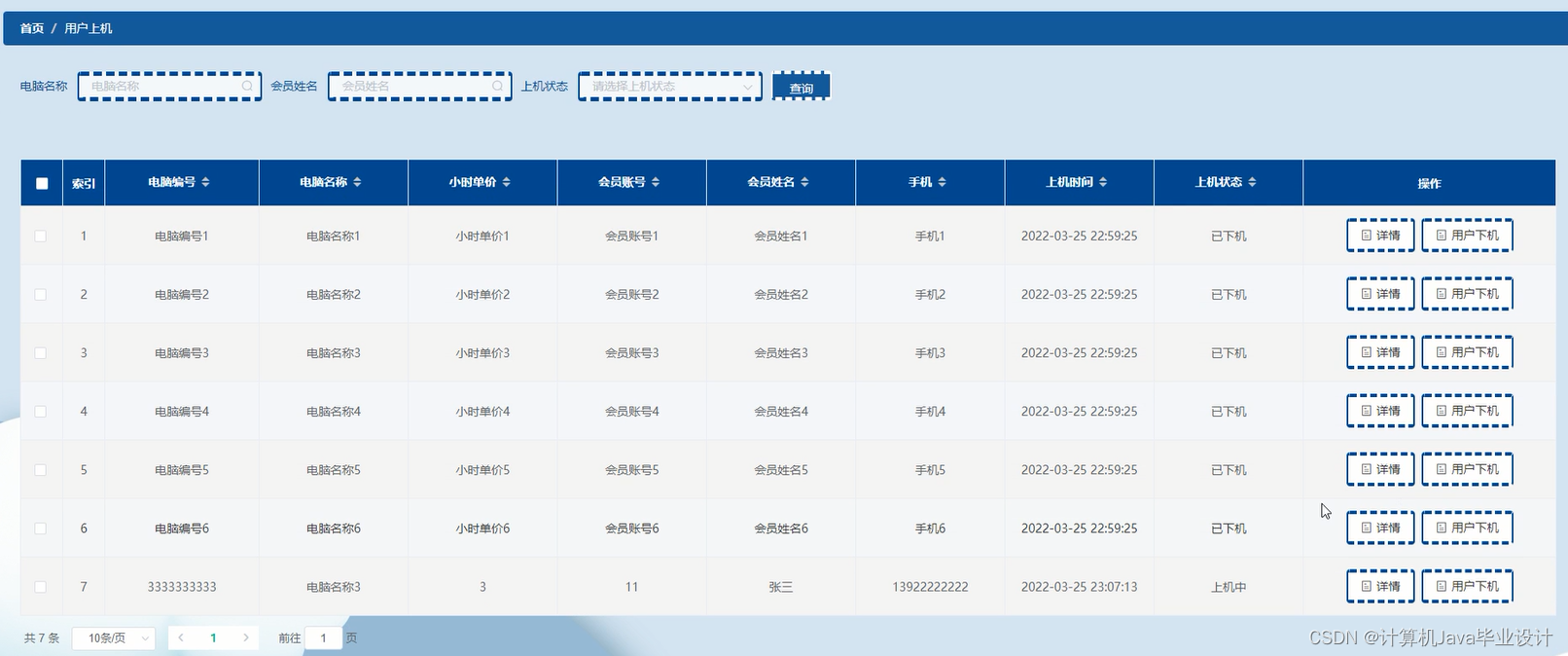
Task: Sort by 电脑名称 column arrows
Action: pyautogui.click(x=357, y=182)
